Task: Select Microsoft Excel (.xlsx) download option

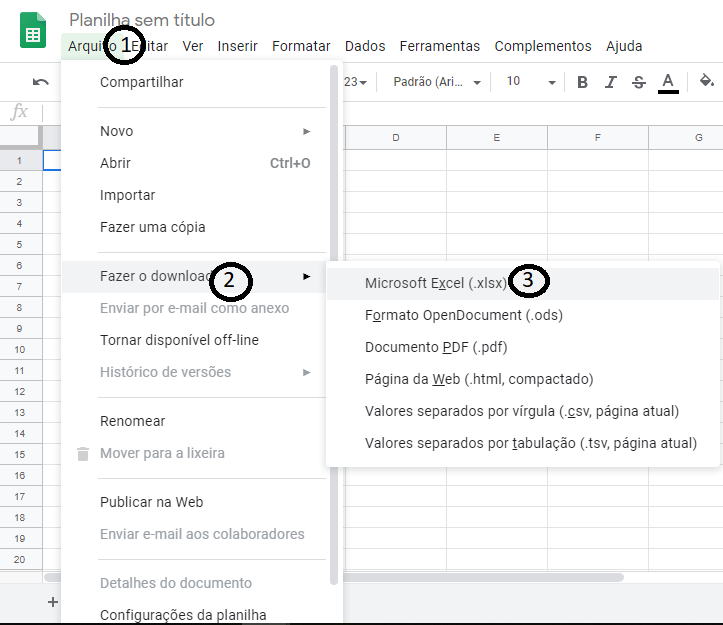Action: pos(435,283)
